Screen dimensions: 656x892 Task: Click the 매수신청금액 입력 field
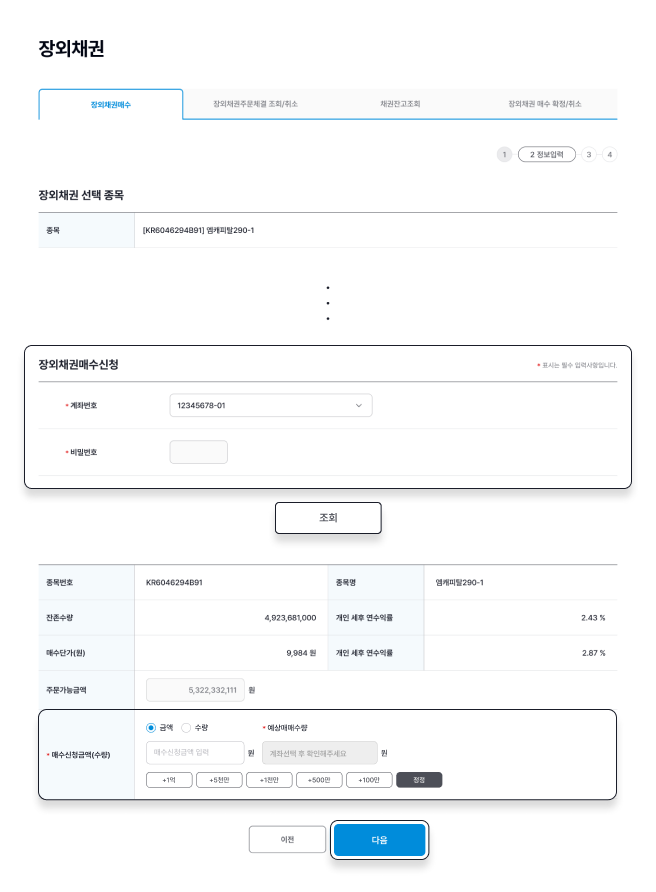195,753
